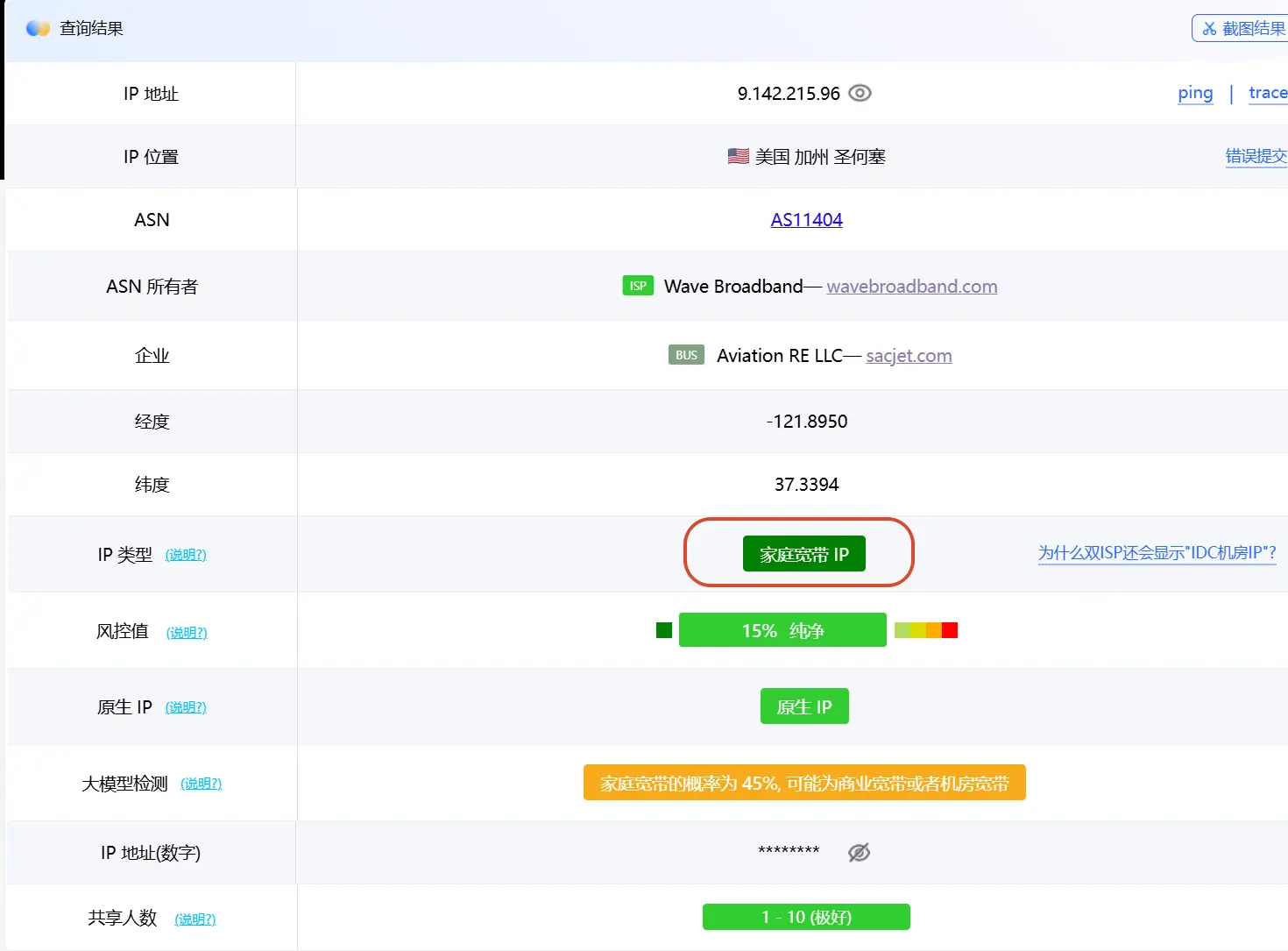
Task: Hide the IP address with eye icon
Action: [x=860, y=93]
